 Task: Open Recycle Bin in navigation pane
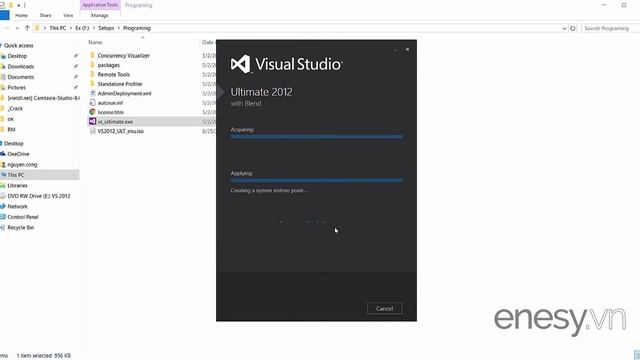tap(21, 227)
